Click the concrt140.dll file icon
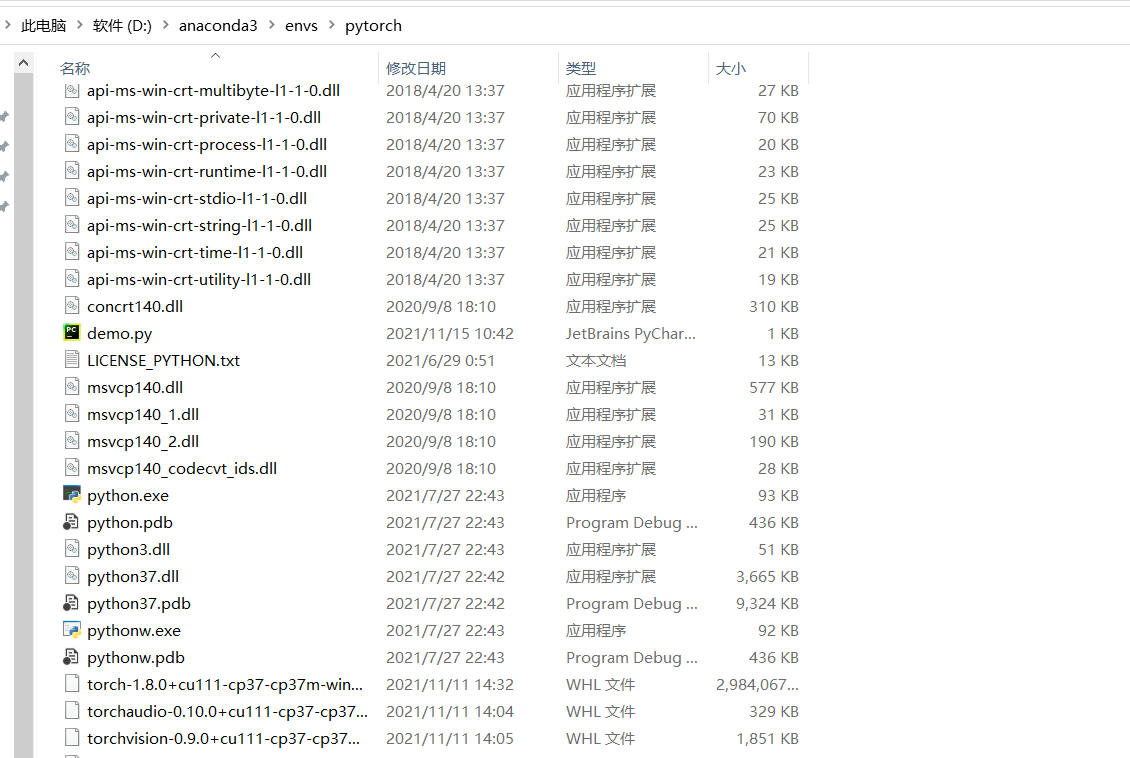The height and width of the screenshot is (758, 1130). point(71,306)
